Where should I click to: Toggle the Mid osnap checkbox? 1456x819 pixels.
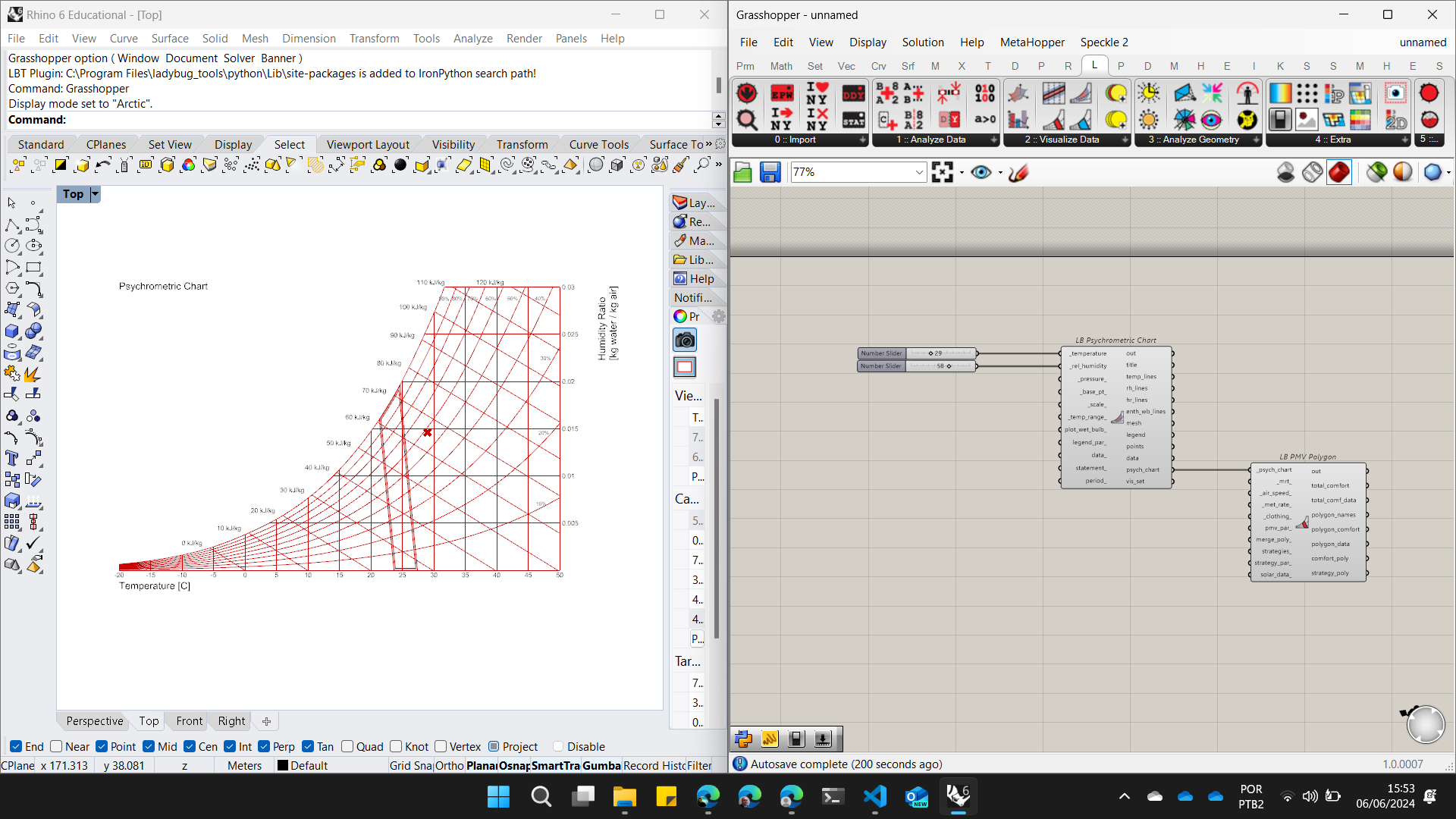click(x=149, y=746)
